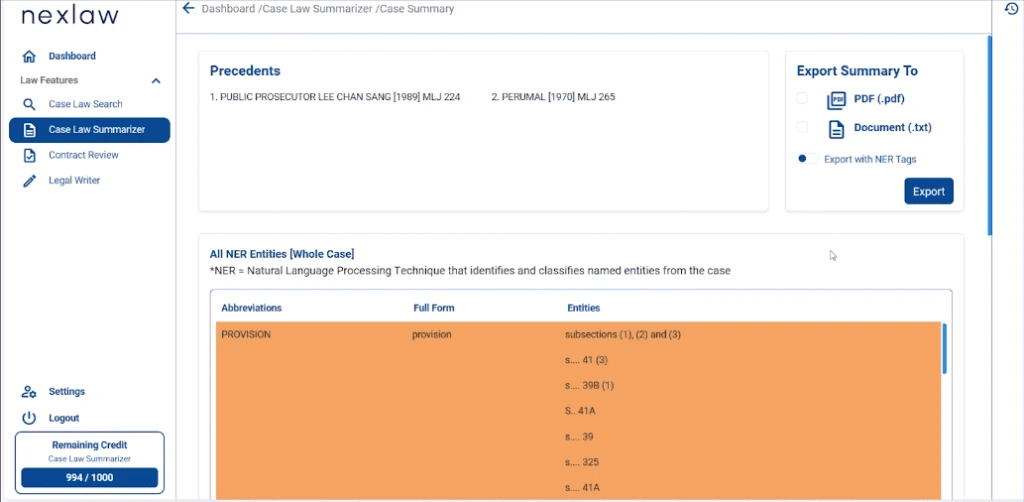Click entity s.... 325

pos(582,462)
